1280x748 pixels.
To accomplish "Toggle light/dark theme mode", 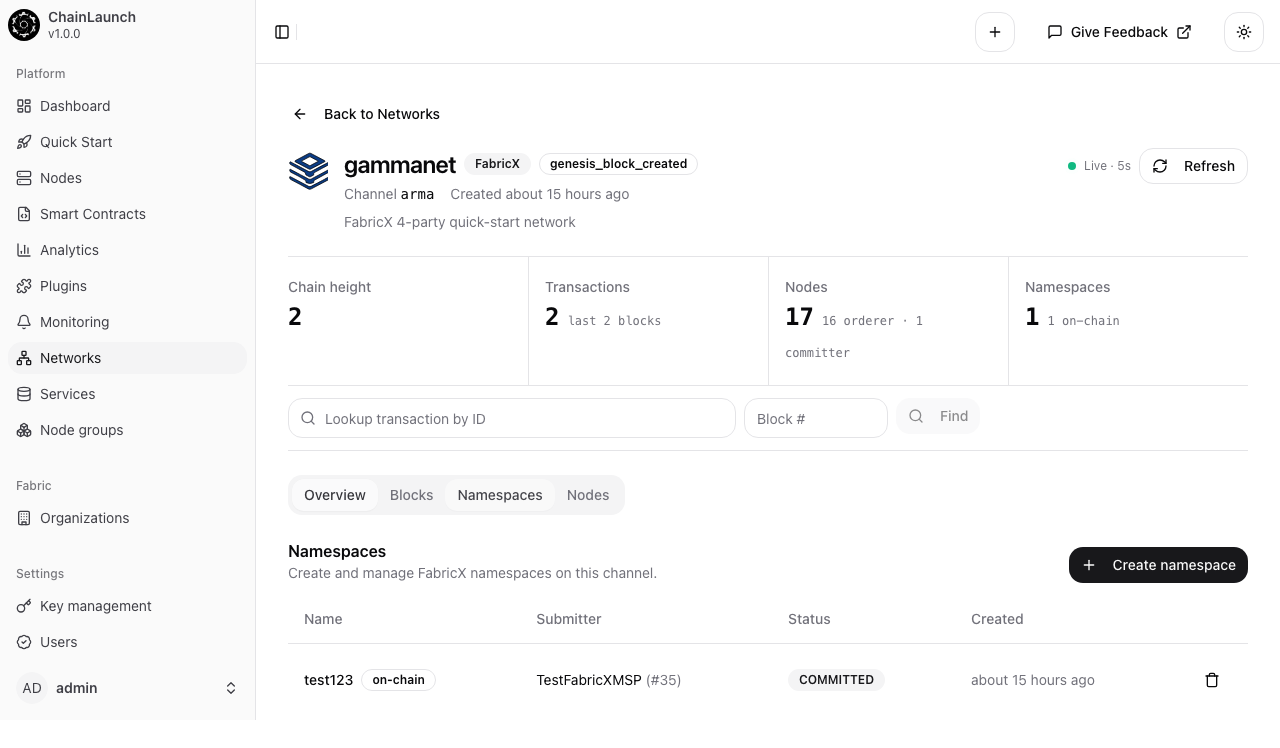I will click(x=1243, y=32).
